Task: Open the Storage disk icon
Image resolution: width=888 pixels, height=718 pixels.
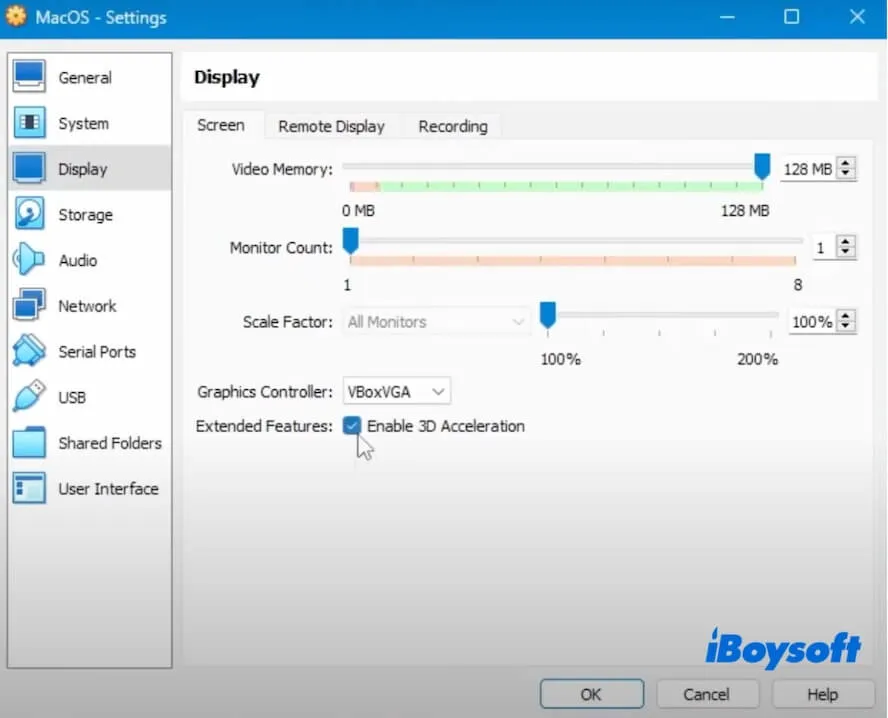Action: 30,214
